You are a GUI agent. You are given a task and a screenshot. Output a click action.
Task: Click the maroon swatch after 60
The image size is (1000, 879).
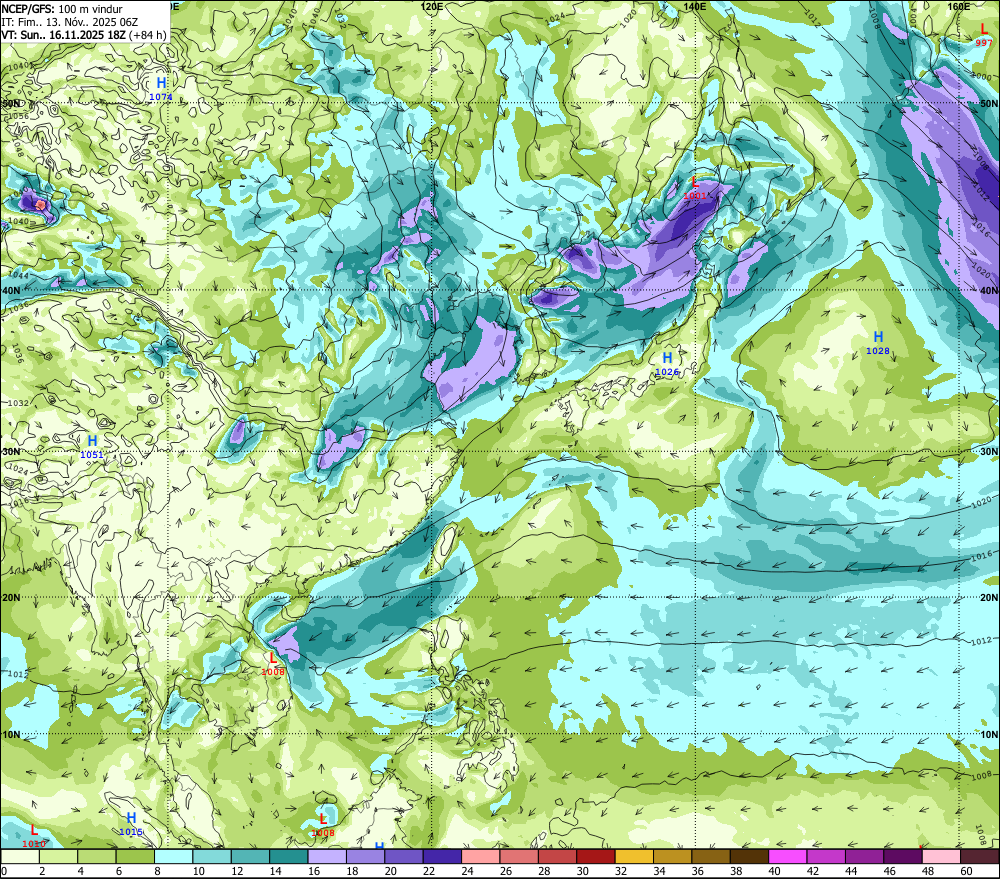click(x=980, y=857)
